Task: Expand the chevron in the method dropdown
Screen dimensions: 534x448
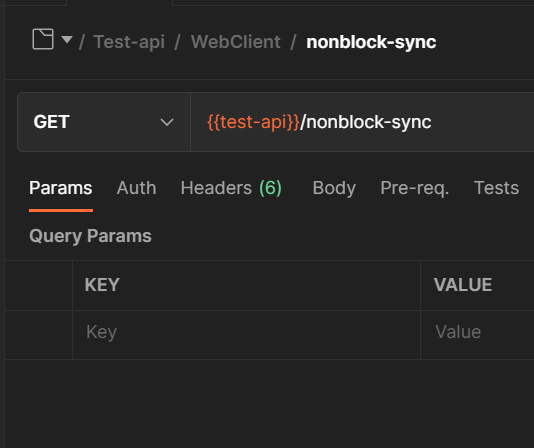Action: coord(167,122)
